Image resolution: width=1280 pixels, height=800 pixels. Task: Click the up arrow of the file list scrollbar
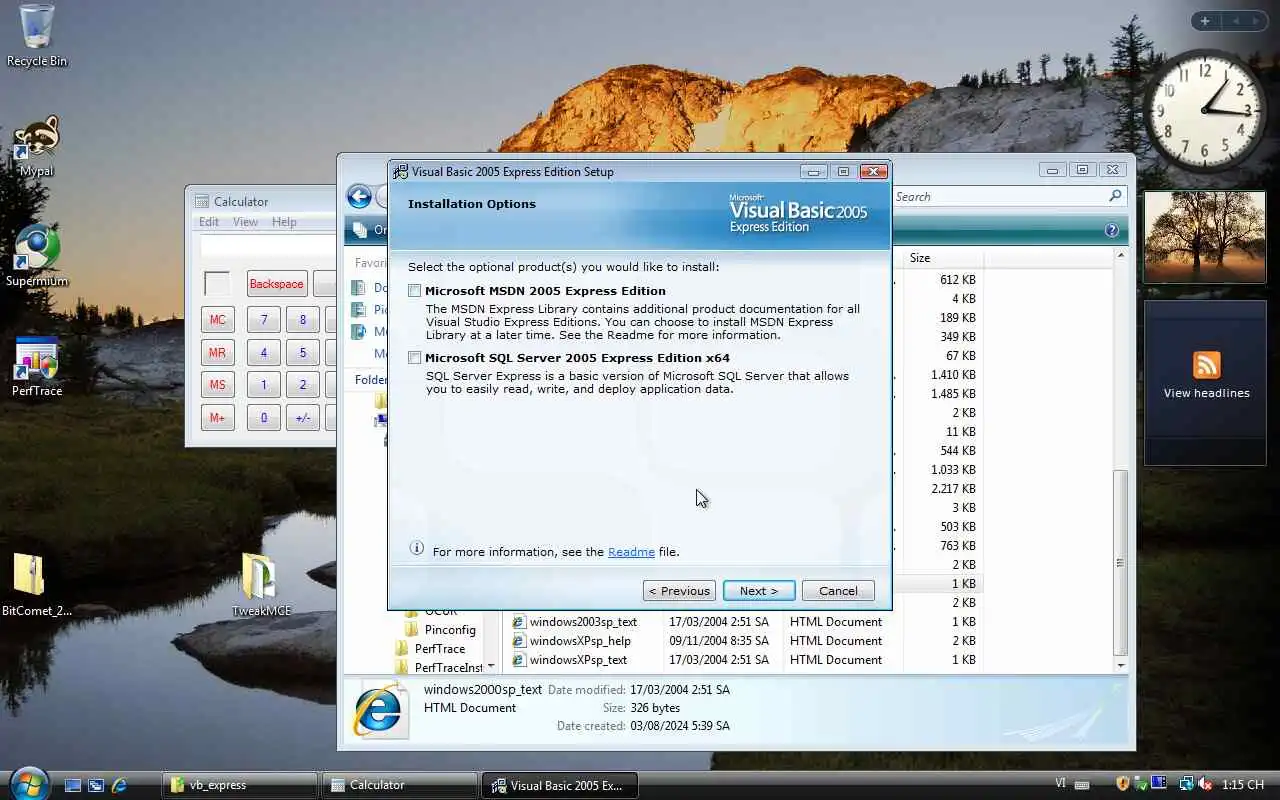(x=1120, y=256)
